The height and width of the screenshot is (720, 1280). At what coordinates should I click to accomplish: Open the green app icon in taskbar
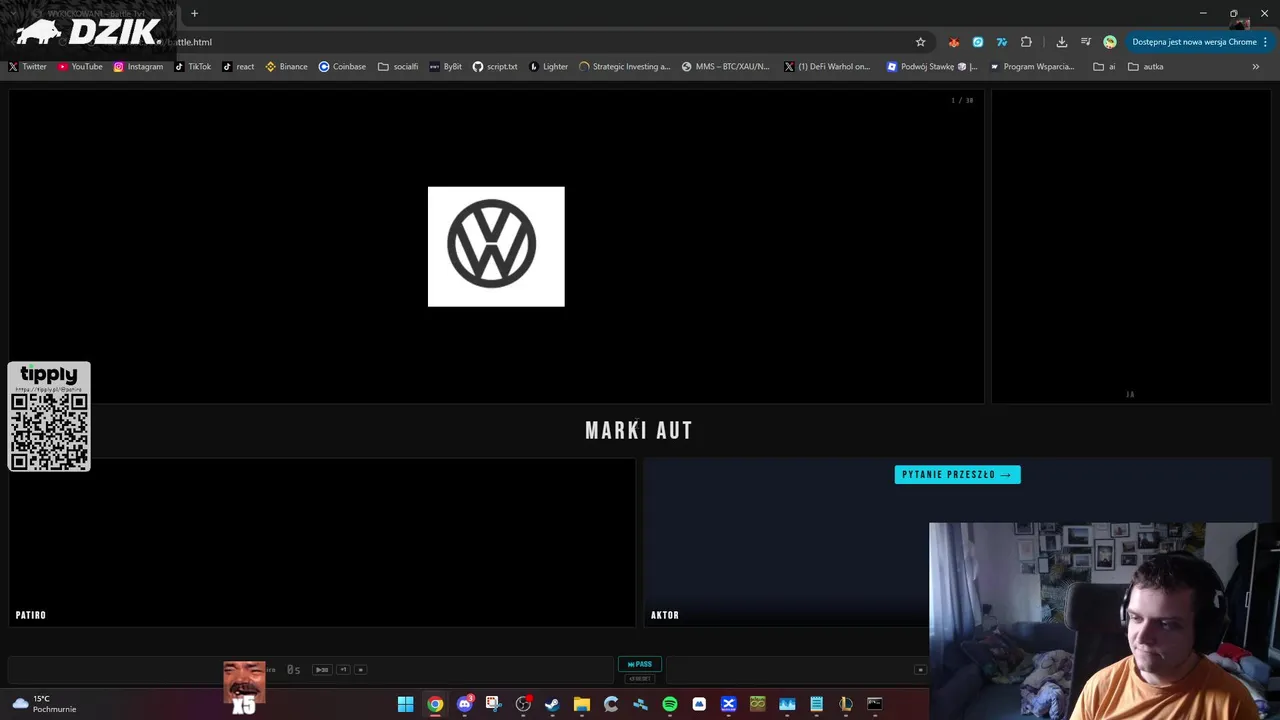coord(757,704)
